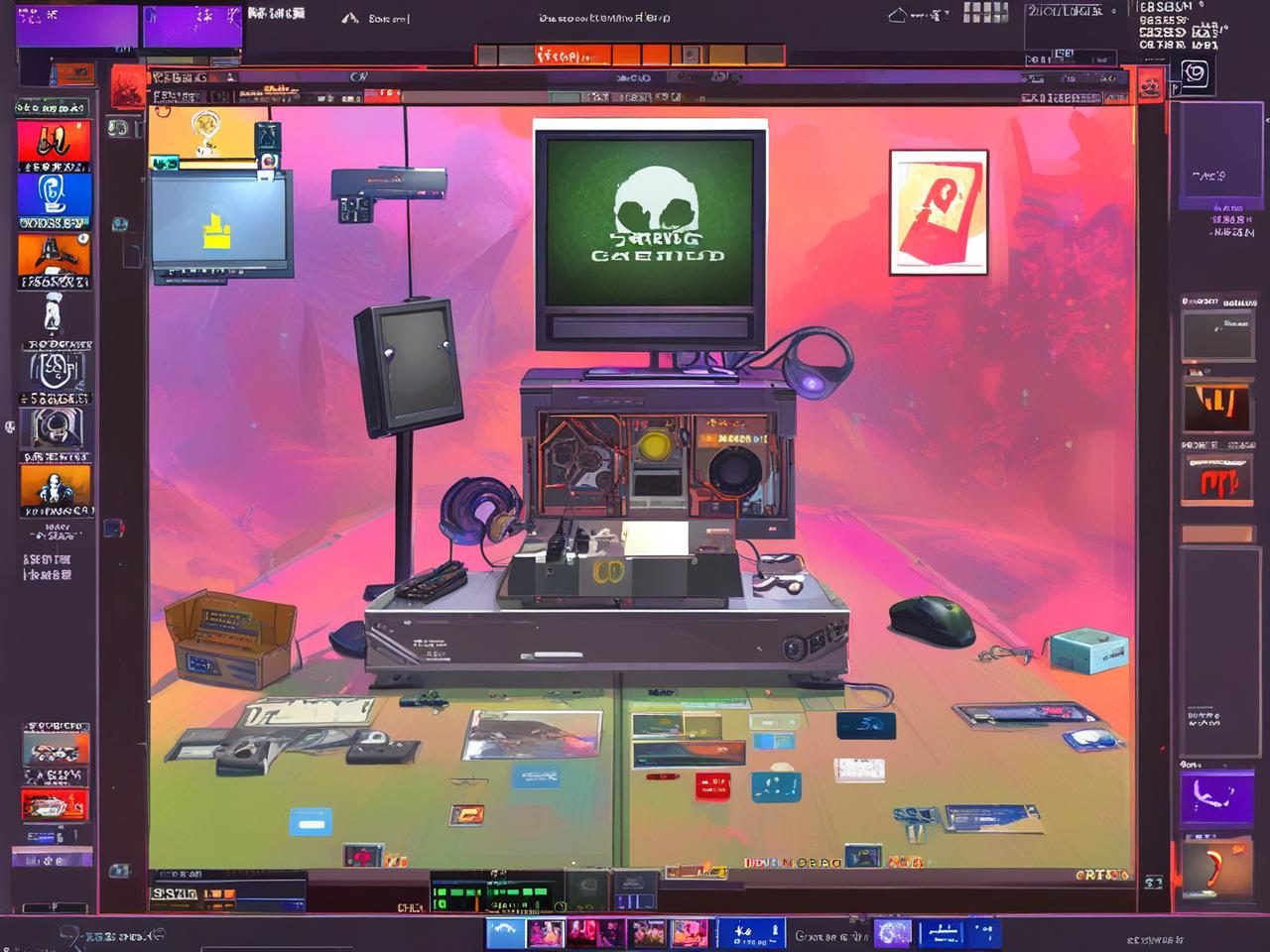Open the orange bars thumbnail in right panel

pos(1217,406)
